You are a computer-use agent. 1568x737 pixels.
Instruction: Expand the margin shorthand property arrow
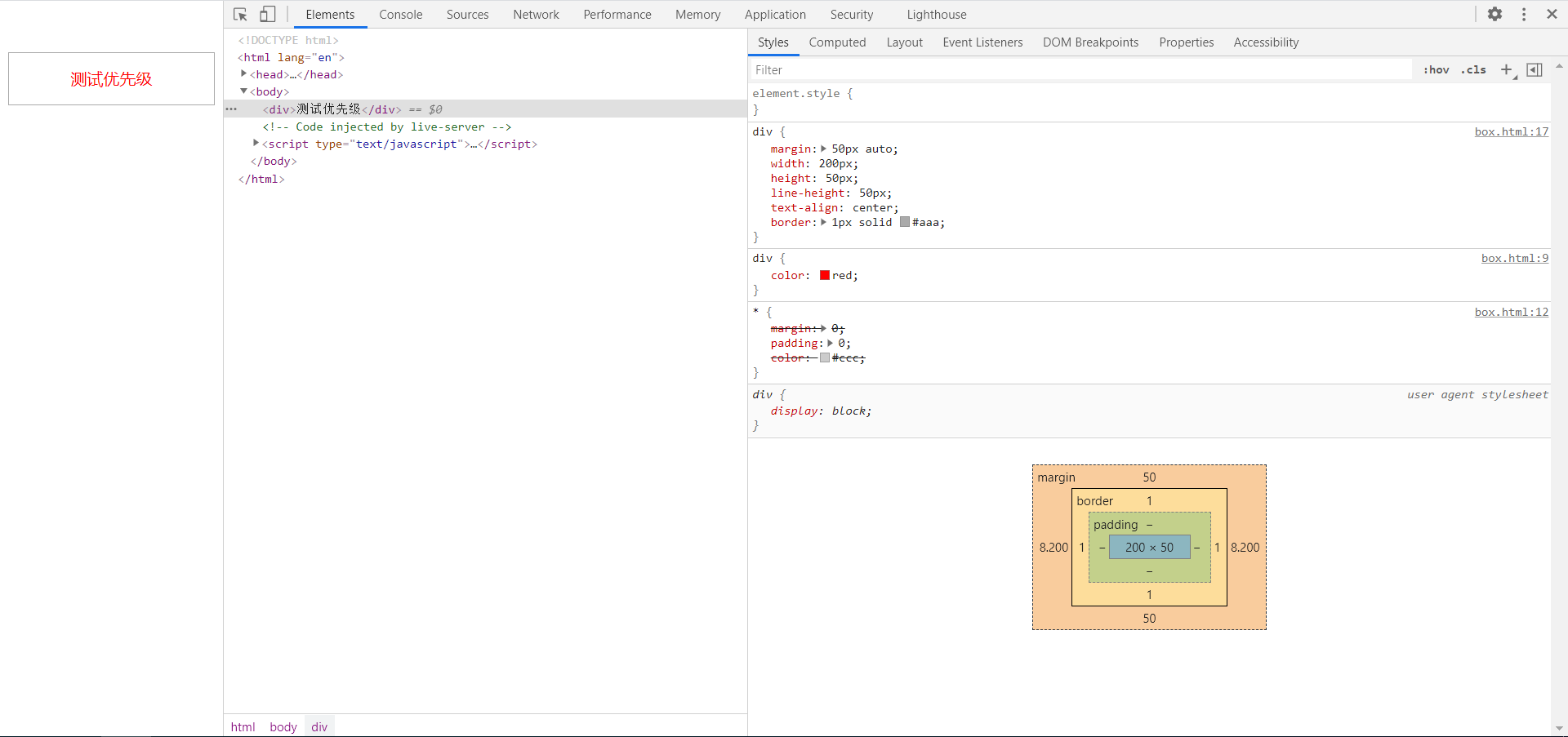[824, 149]
